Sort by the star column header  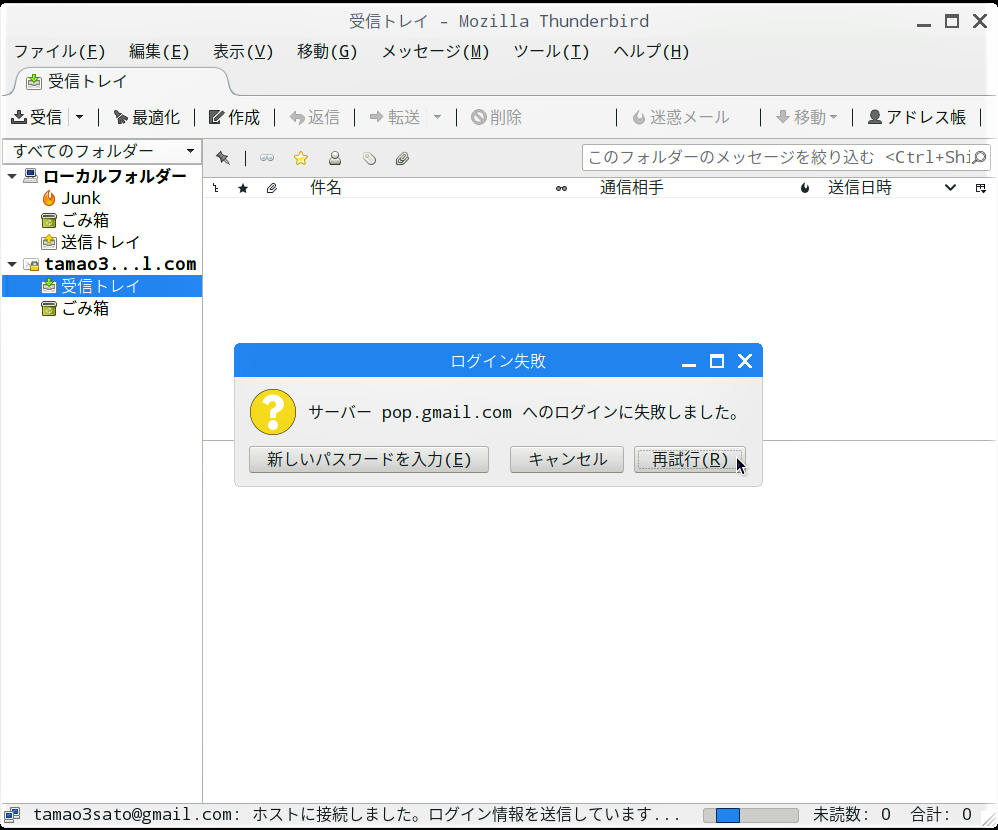(x=242, y=188)
